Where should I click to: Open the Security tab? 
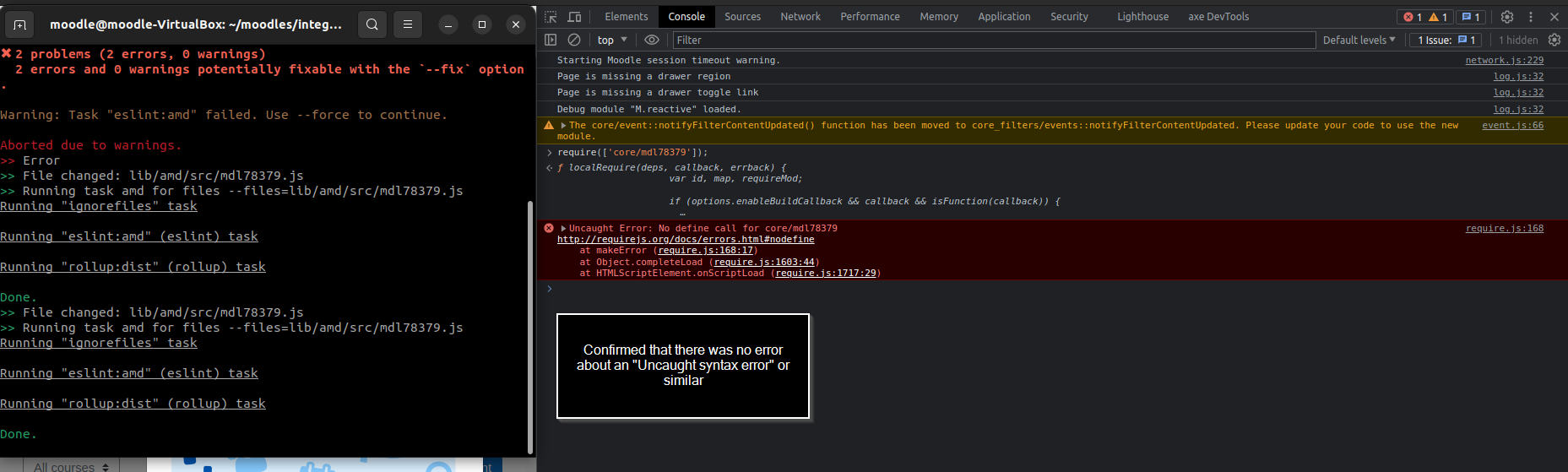1069,17
